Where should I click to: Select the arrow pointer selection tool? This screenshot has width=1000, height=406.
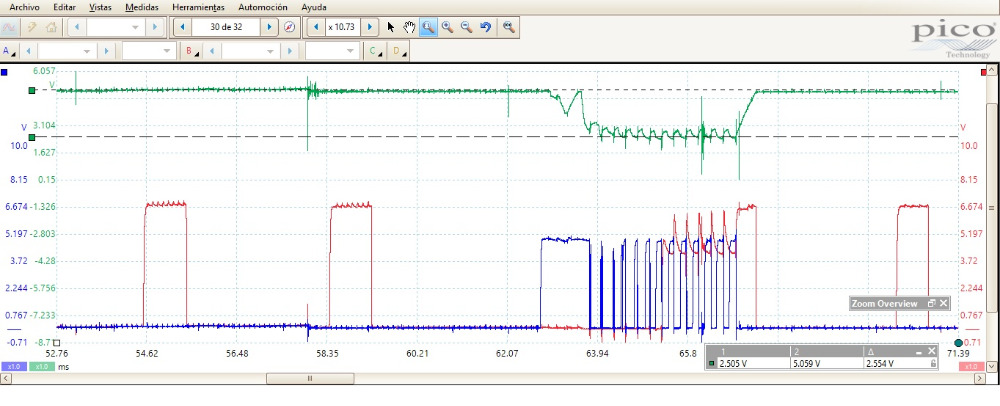click(x=391, y=27)
